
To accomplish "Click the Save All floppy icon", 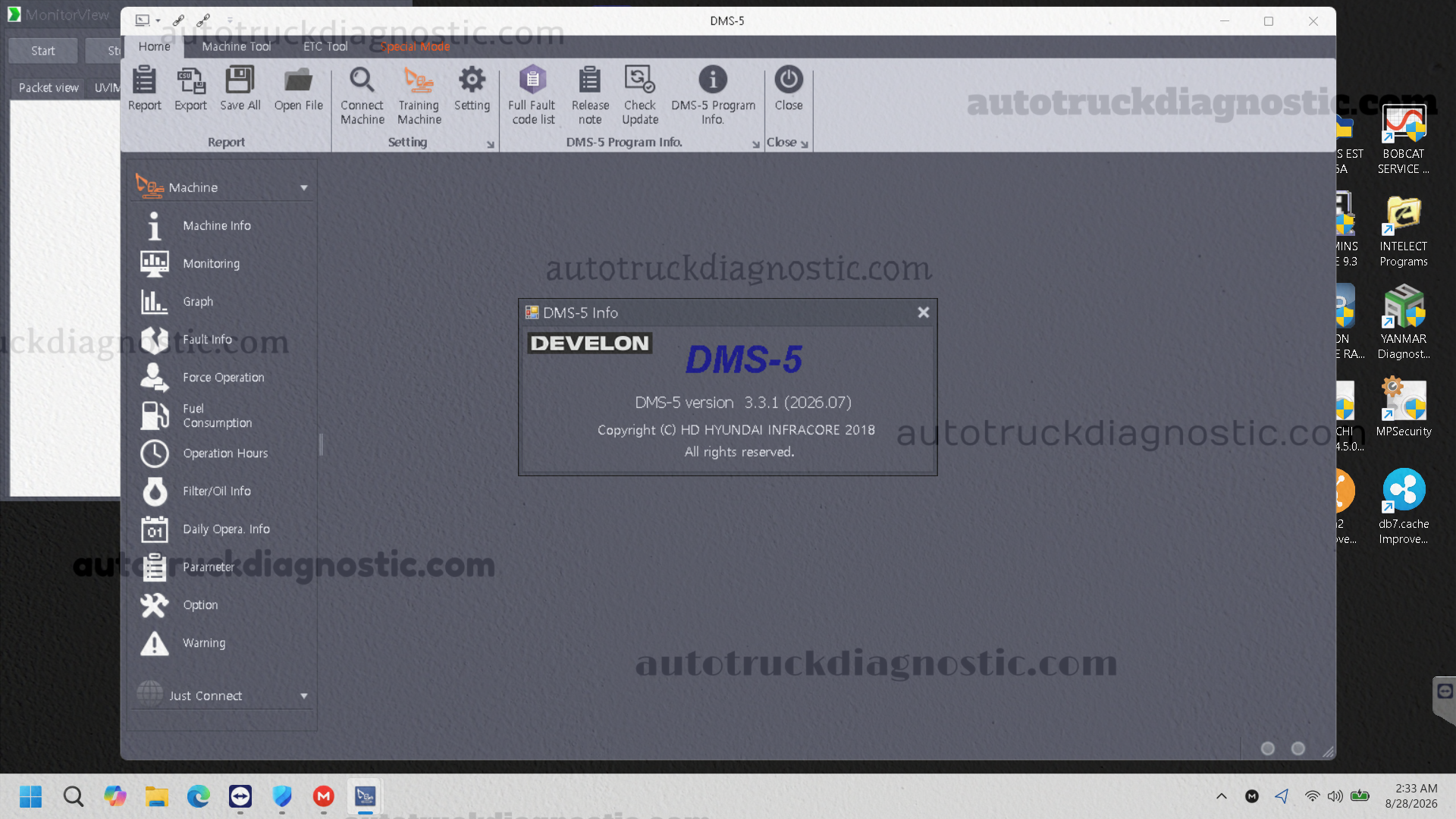I will coord(240,89).
